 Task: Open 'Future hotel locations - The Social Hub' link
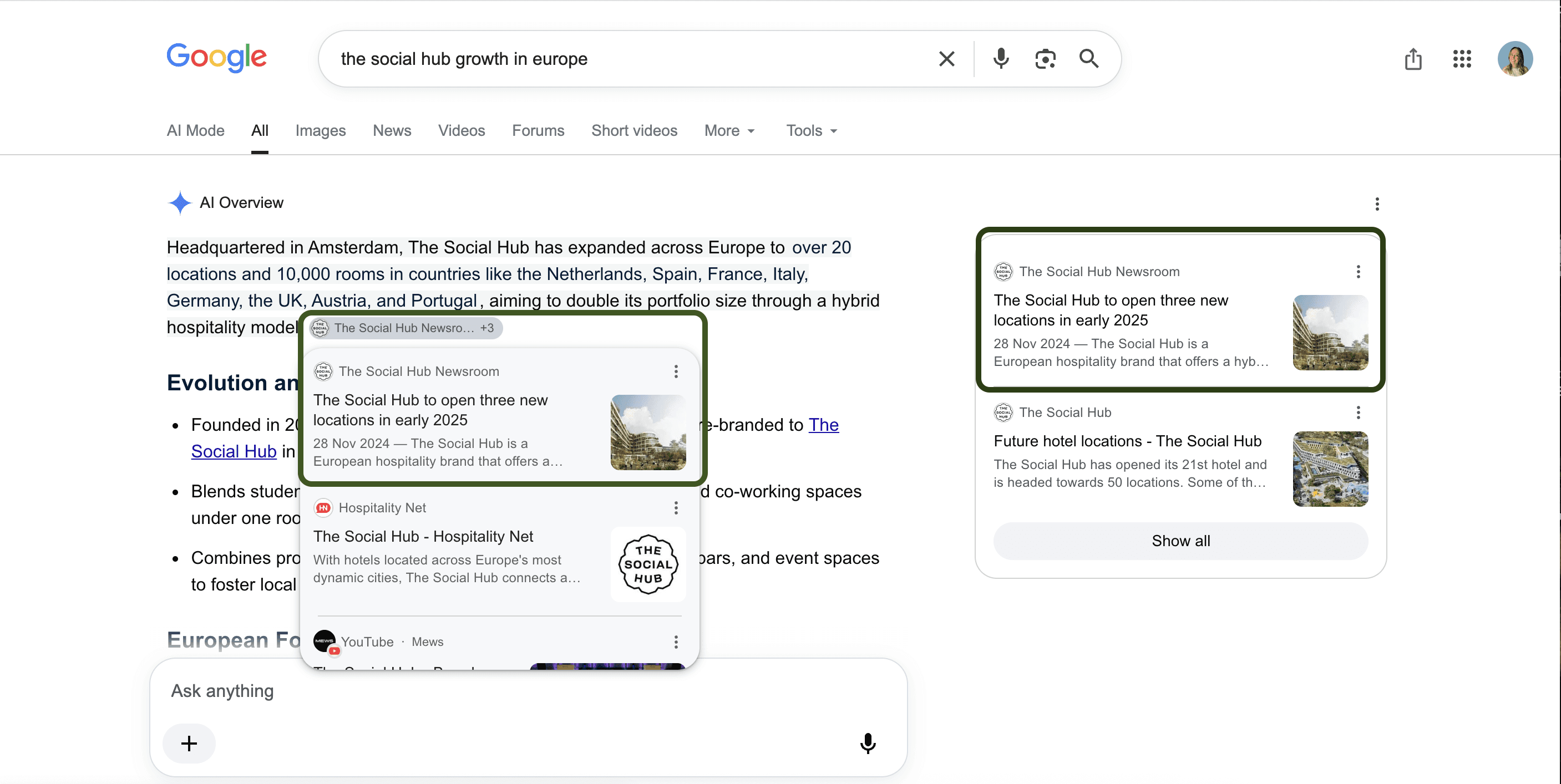point(1127,440)
